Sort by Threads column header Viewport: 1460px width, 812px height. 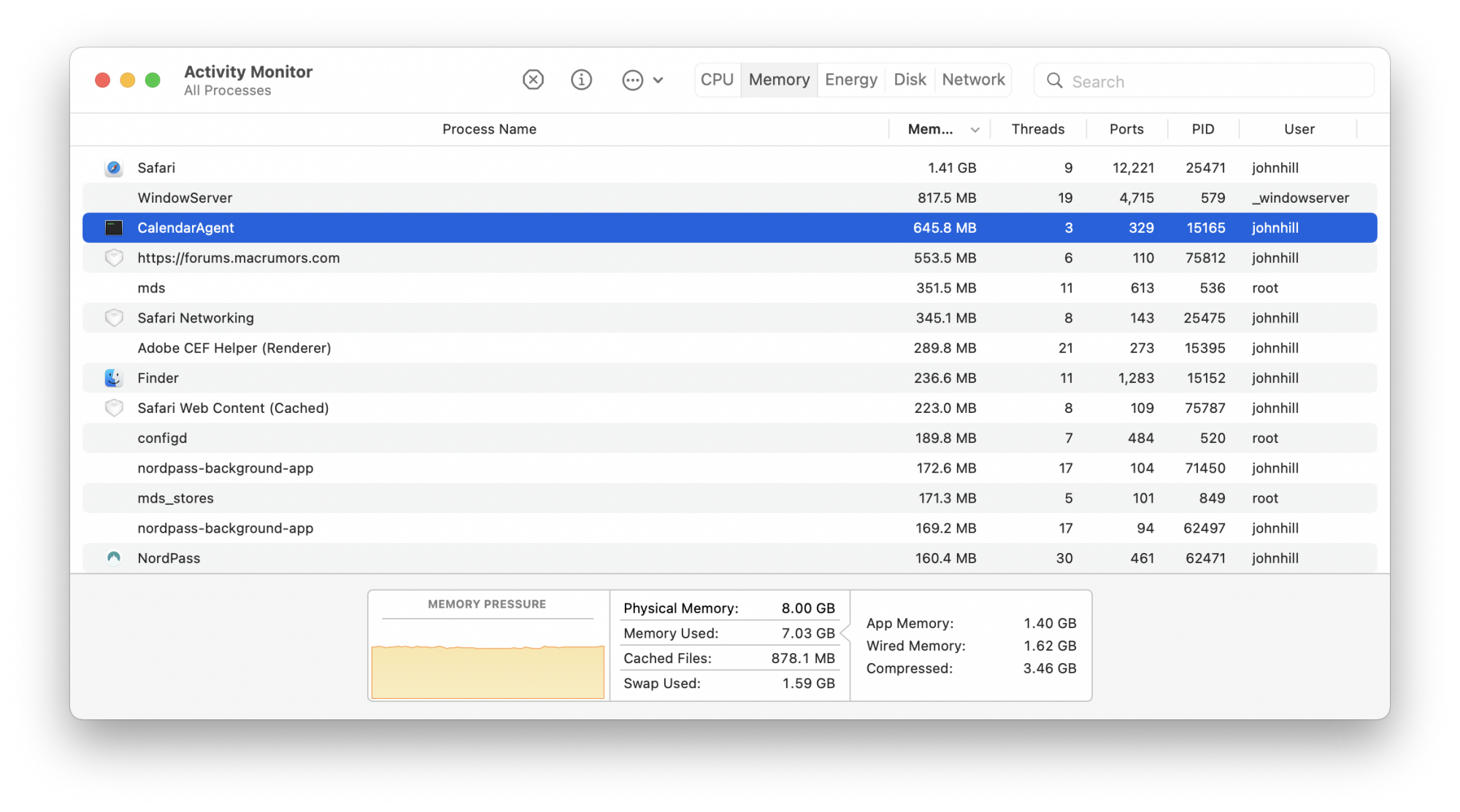[1037, 129]
